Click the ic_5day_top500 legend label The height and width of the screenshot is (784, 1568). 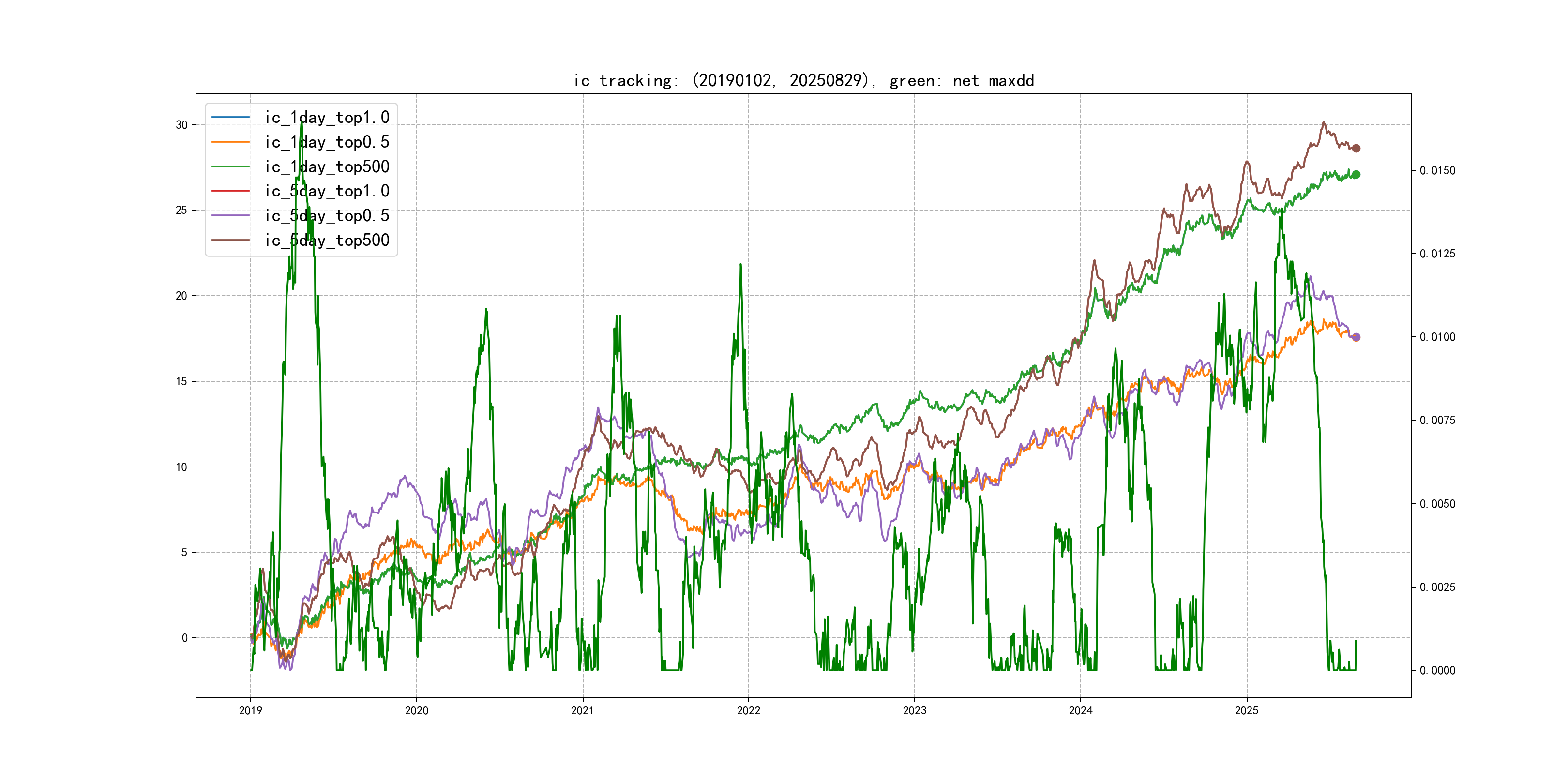pos(327,241)
